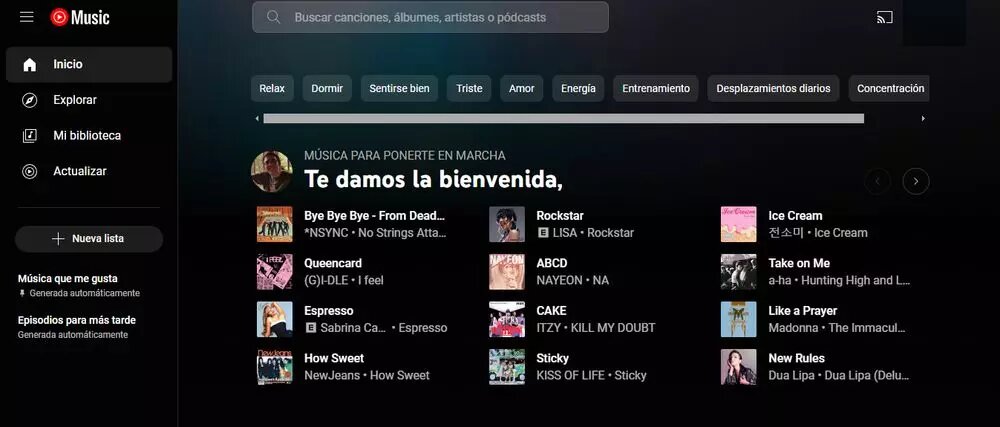Select the Concentración chip
The width and height of the screenshot is (1000, 427).
[890, 89]
